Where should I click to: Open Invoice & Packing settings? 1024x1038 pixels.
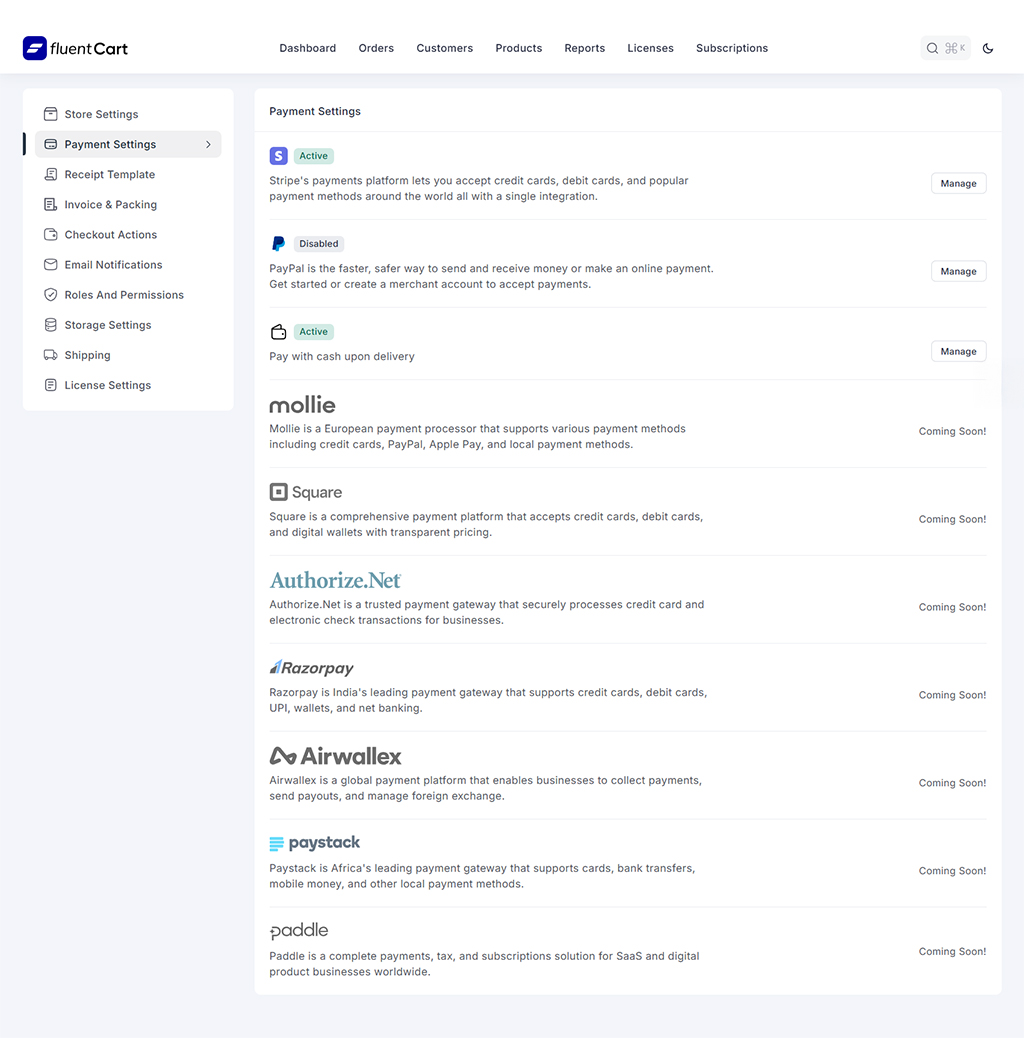(x=128, y=205)
